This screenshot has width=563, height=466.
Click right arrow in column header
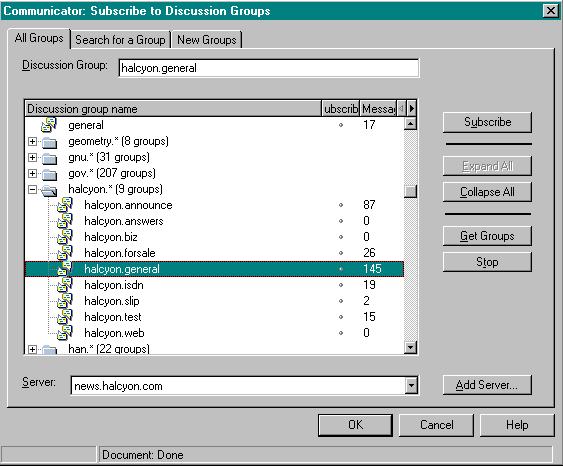coord(411,108)
